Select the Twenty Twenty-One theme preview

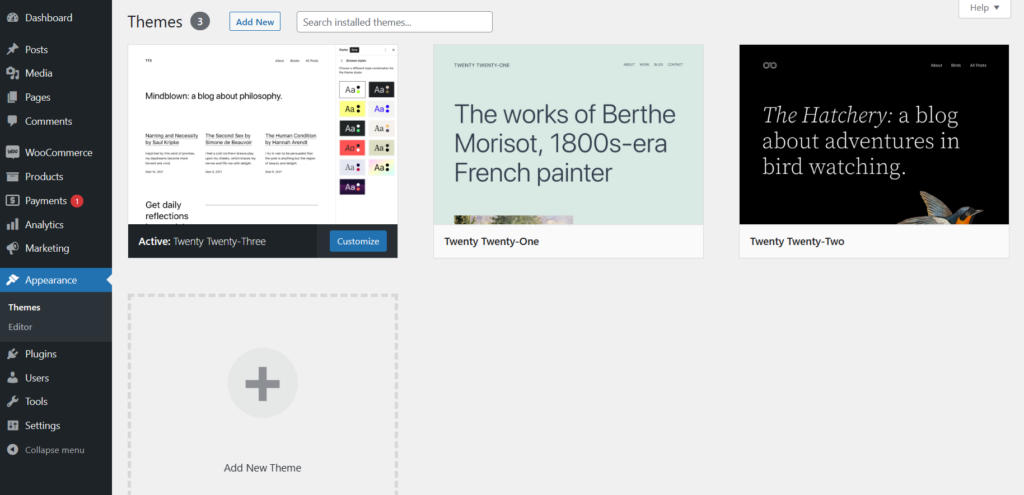pyautogui.click(x=568, y=135)
